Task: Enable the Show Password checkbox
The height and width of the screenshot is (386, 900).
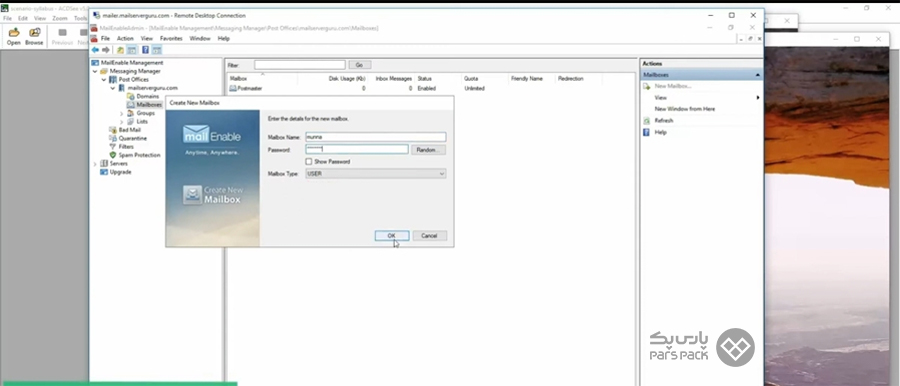Action: coord(309,162)
